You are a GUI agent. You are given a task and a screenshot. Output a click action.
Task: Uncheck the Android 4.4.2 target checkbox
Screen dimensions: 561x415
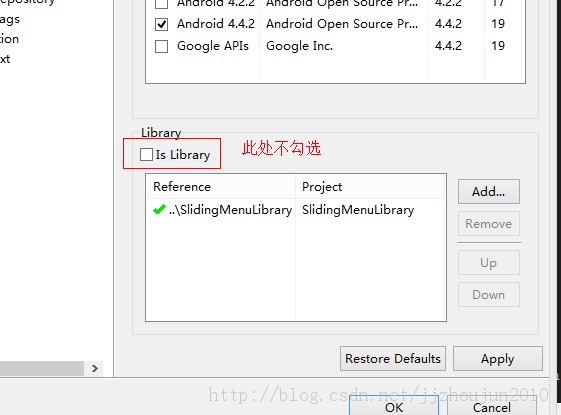point(161,24)
